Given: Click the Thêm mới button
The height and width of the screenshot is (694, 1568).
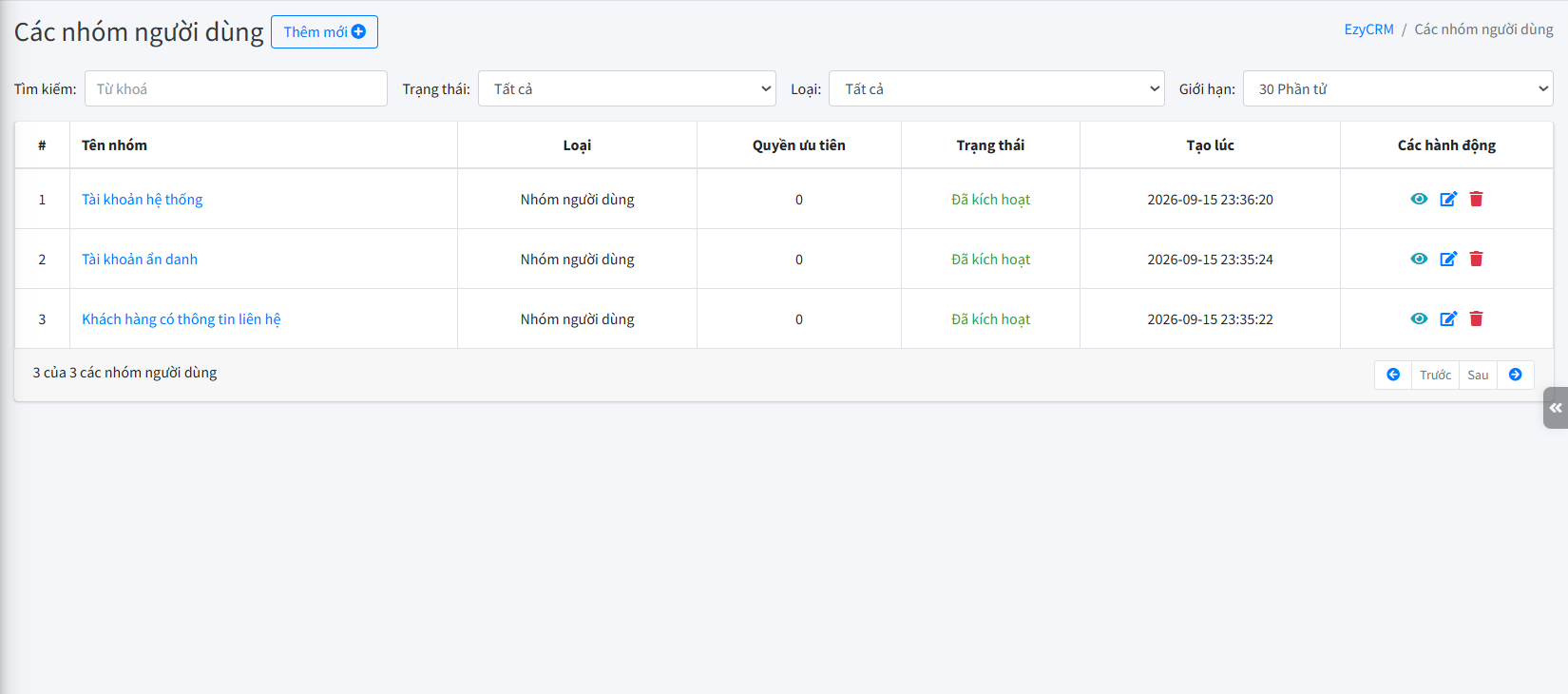Looking at the screenshot, I should [x=324, y=31].
